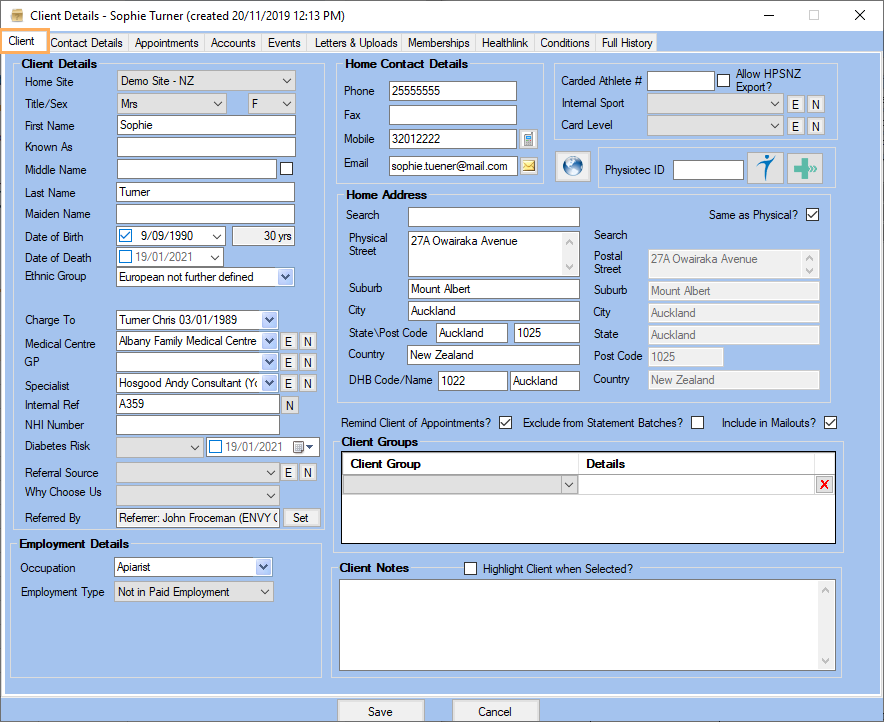Click Physical Street scrollbar down arrow
This screenshot has width=884, height=722.
(569, 266)
